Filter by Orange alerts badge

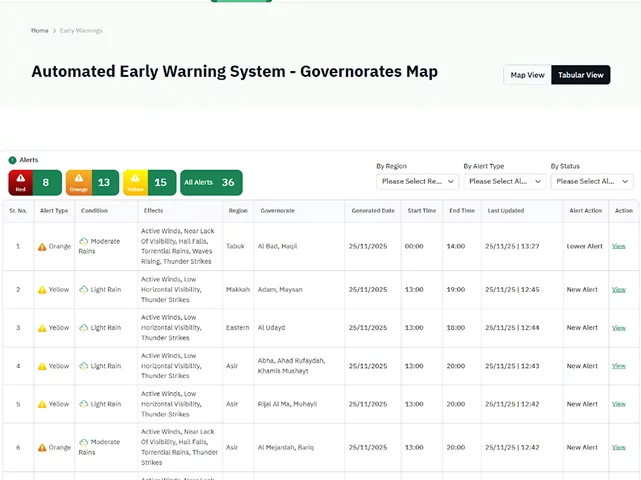click(92, 182)
